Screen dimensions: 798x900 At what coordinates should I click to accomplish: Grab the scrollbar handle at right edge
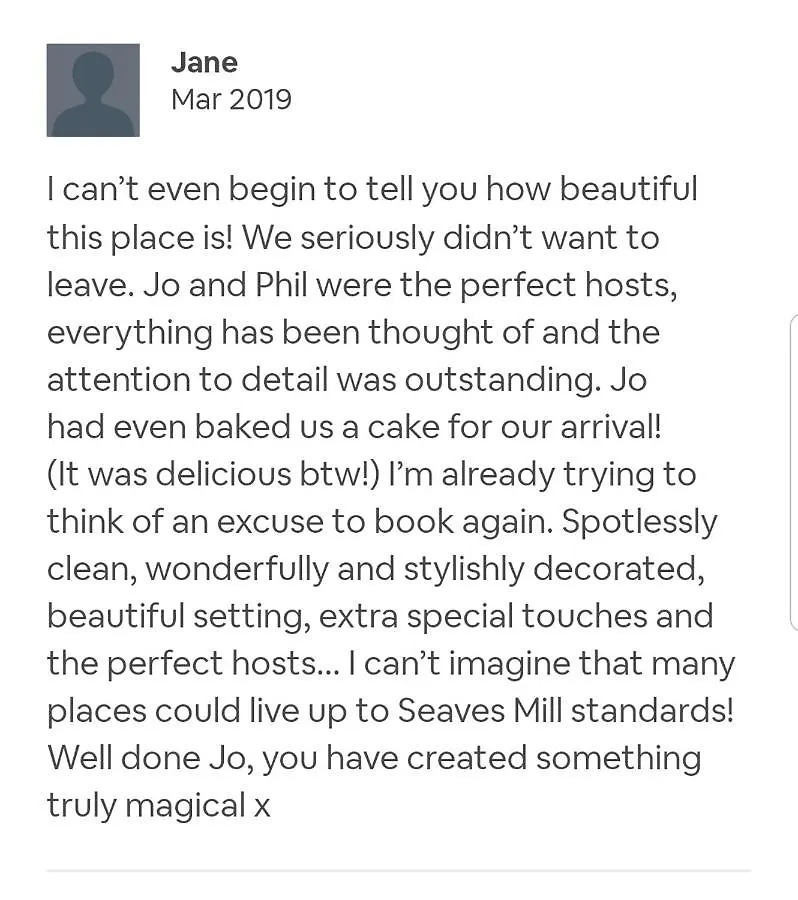point(795,472)
